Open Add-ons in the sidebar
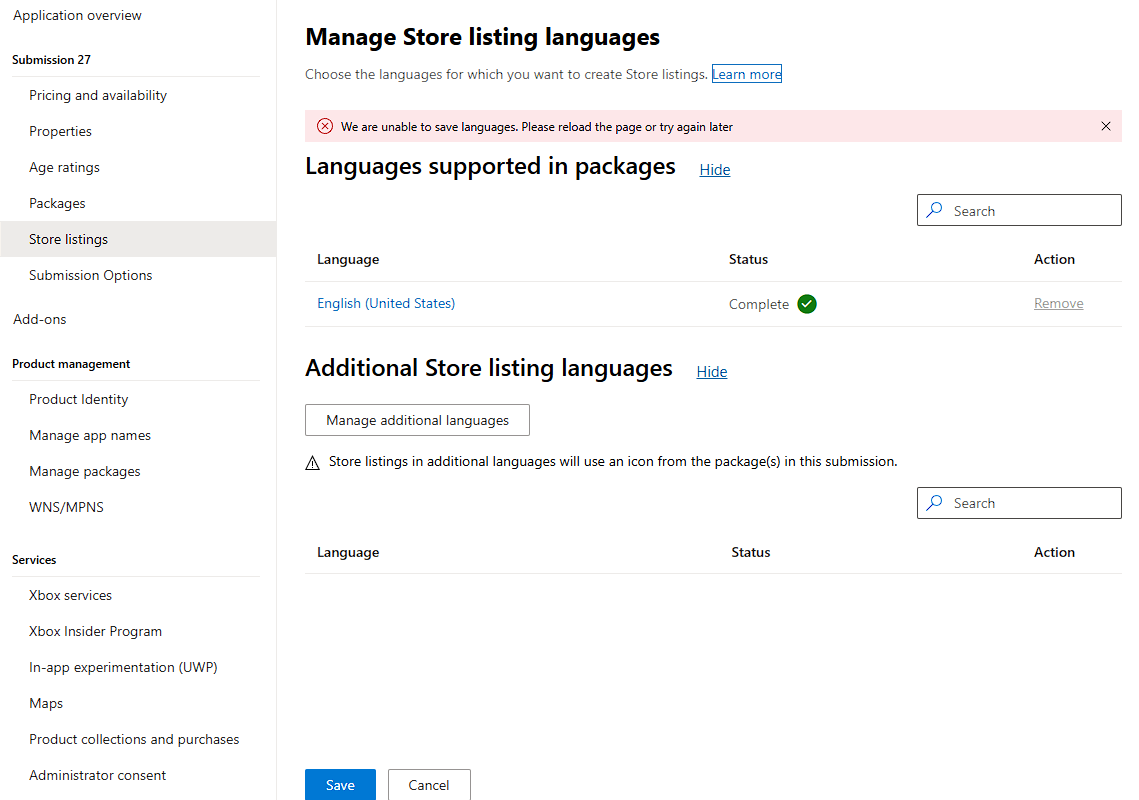Screen dimensions: 1139x800 40,319
